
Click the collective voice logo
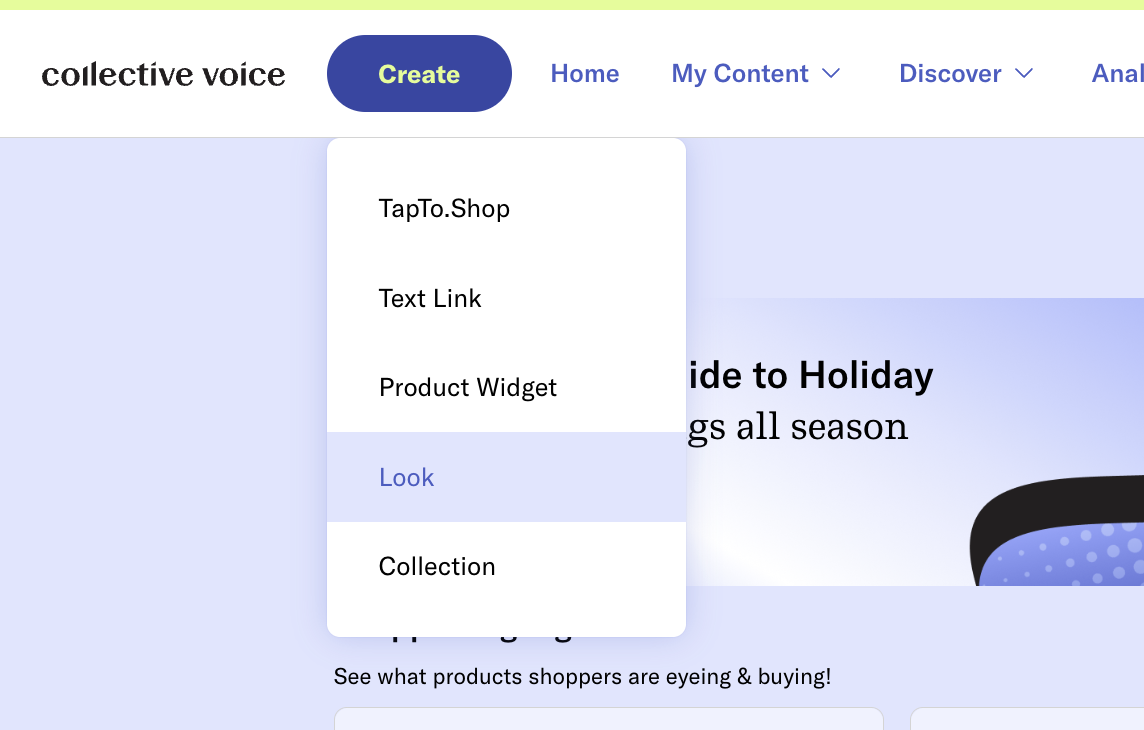(163, 74)
